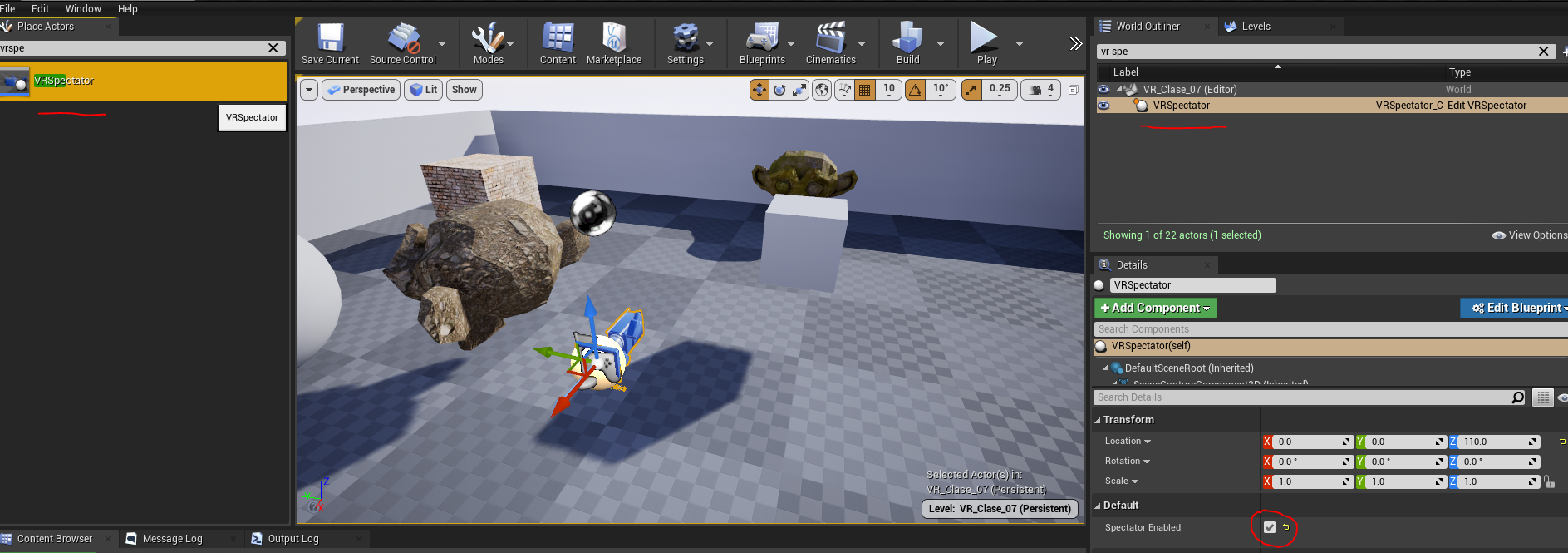Viewport: 1568px width, 553px height.
Task: Select the rotate transform gizmo tool
Action: [779, 90]
